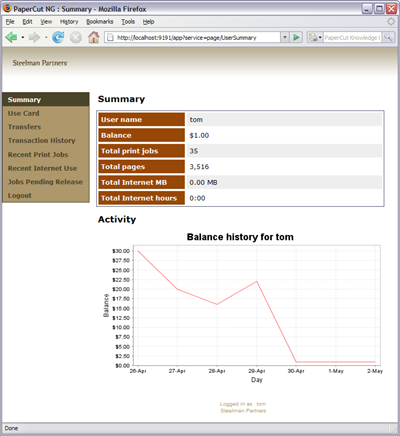
Task: Expand the address bar URL dropdown
Action: pyautogui.click(x=285, y=37)
